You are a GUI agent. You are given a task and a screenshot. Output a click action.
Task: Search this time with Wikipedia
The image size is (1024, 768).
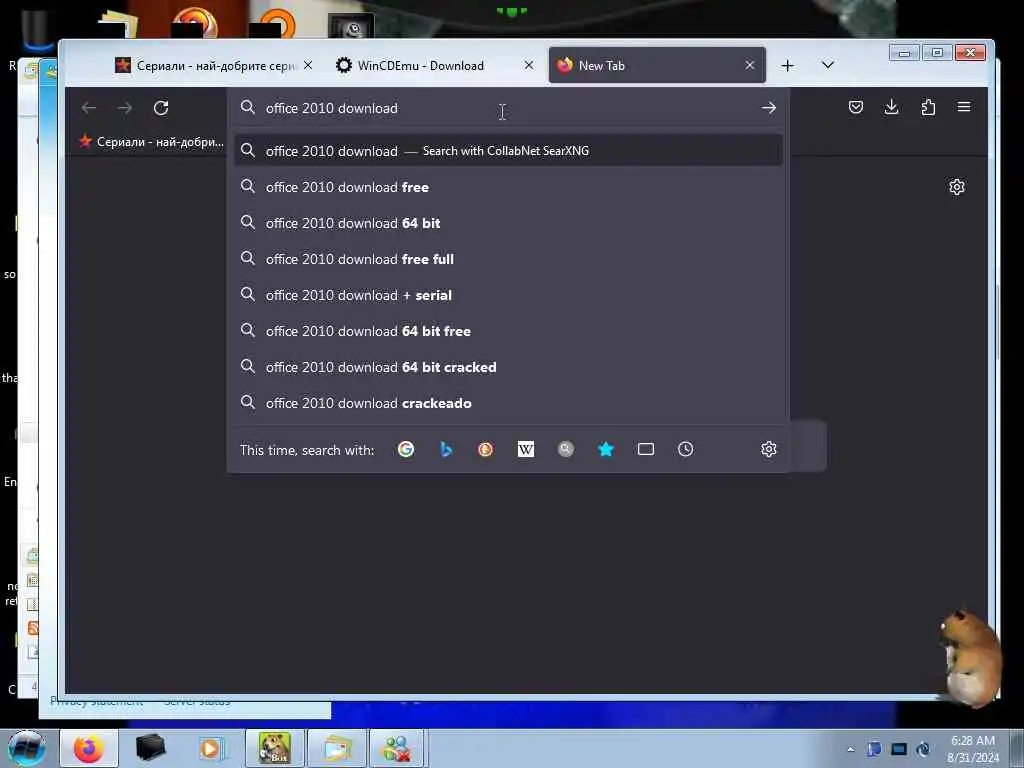pos(526,449)
